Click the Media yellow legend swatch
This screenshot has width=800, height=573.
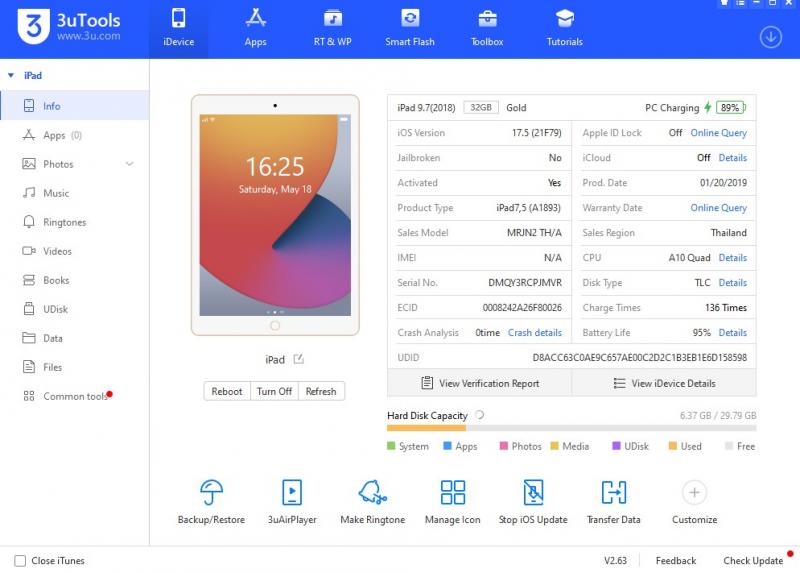click(x=555, y=446)
